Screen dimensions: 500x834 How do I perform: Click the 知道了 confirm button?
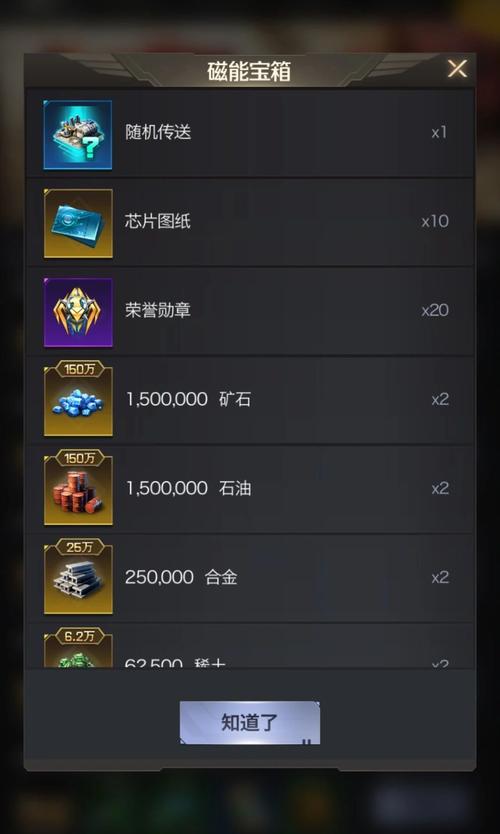coord(249,722)
